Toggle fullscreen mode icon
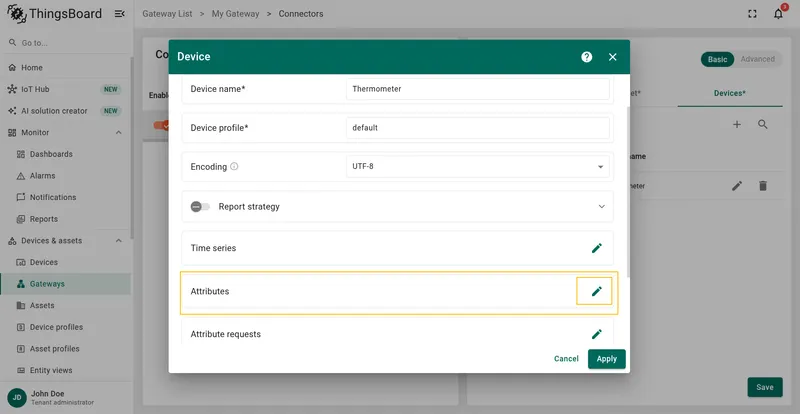The width and height of the screenshot is (800, 414). pos(752,14)
